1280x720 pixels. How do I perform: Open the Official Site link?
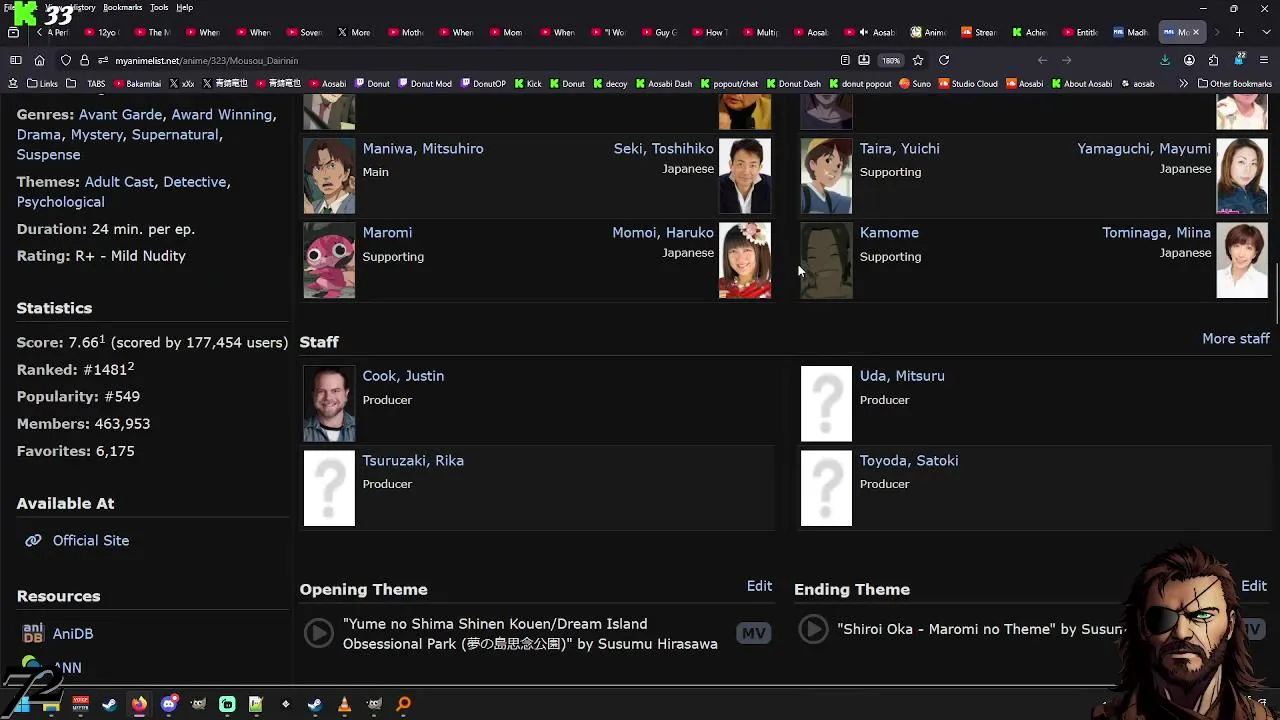91,540
